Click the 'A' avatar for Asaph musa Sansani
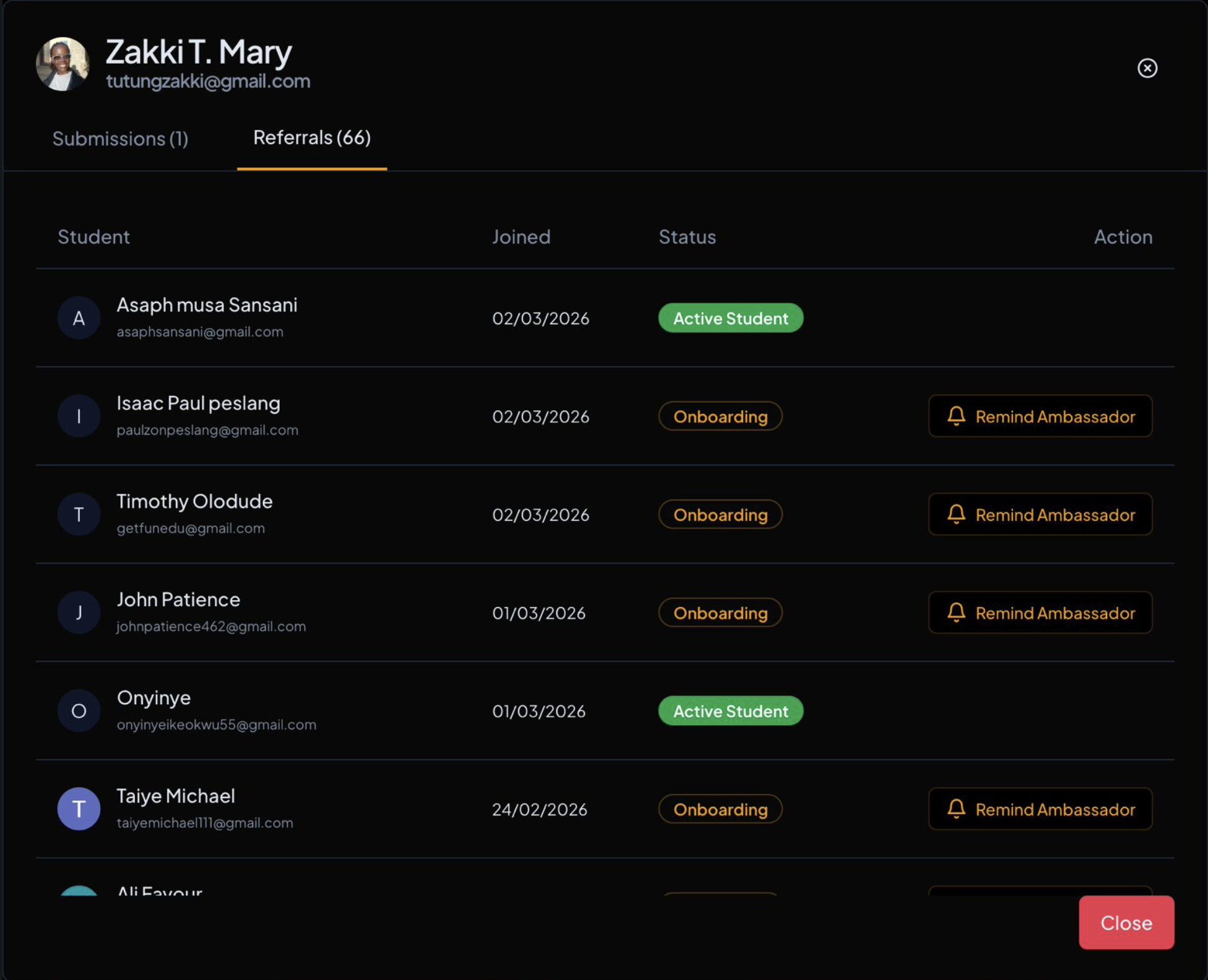This screenshot has height=980, width=1208. point(79,318)
